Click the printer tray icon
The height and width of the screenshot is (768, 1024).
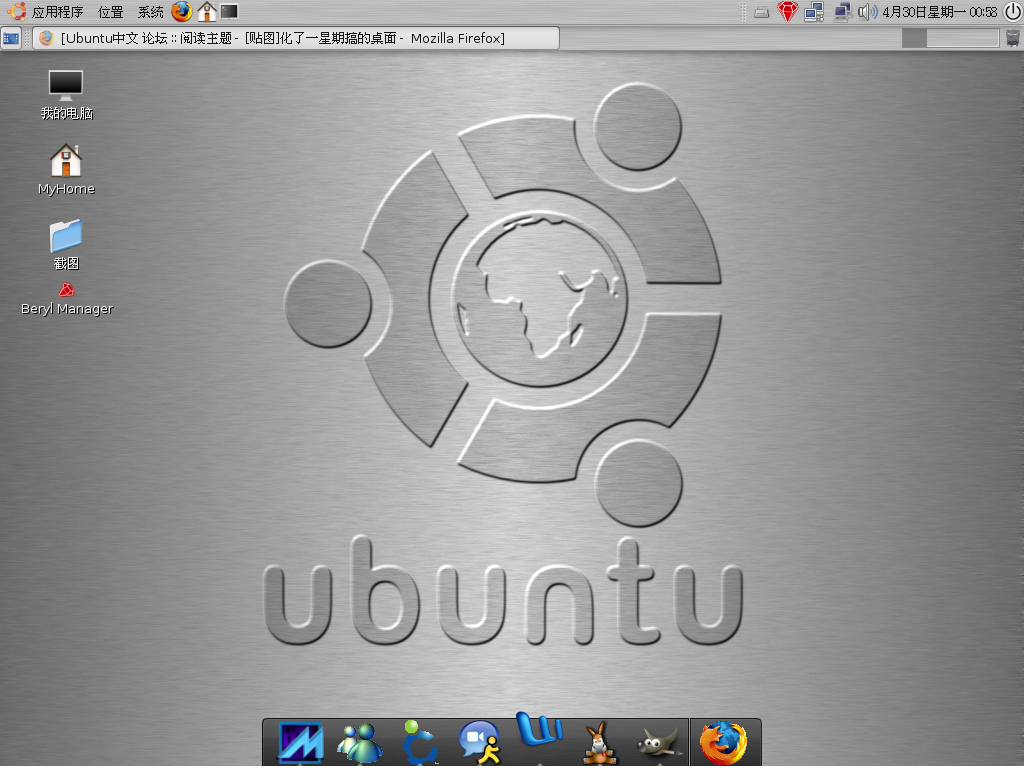click(761, 12)
